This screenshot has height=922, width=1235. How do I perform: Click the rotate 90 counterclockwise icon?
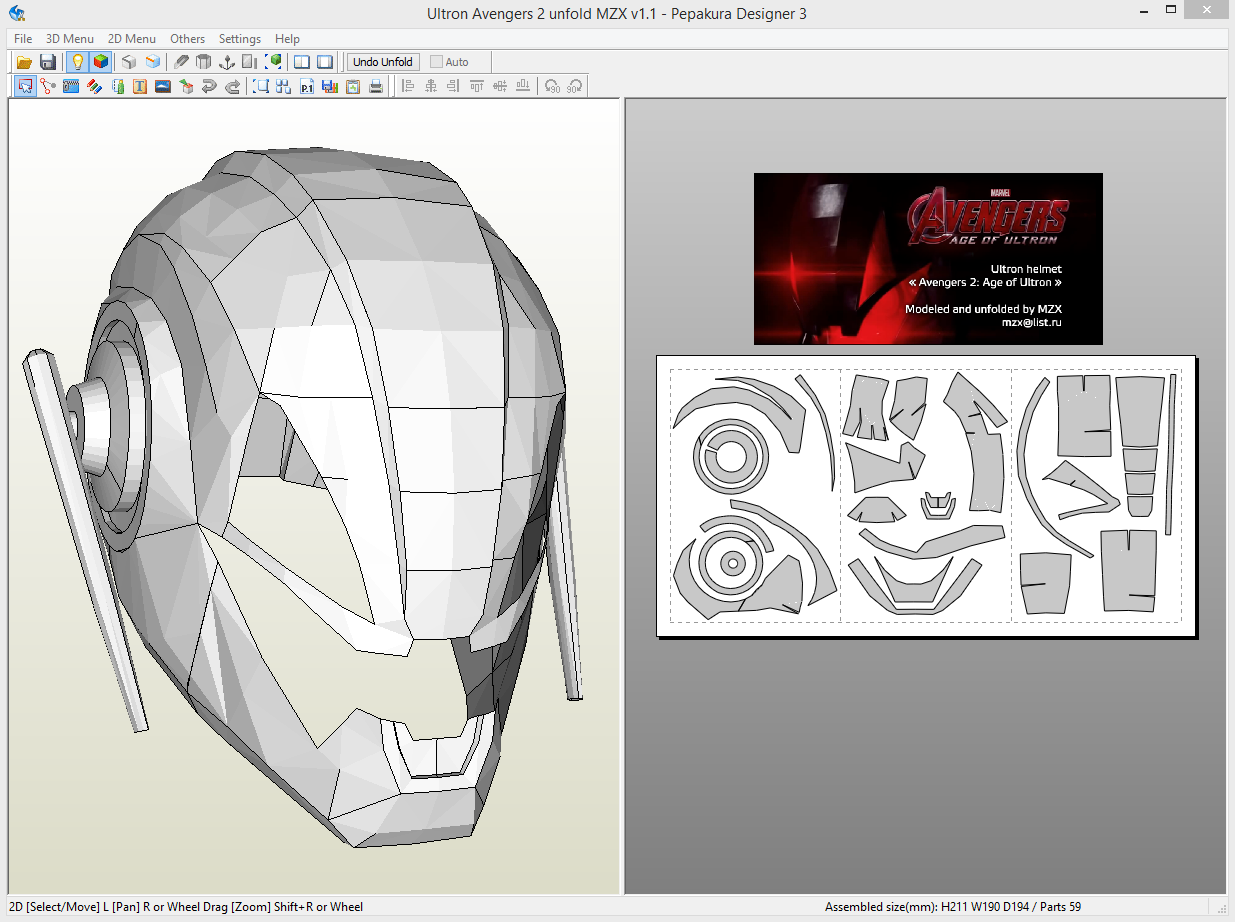[552, 86]
